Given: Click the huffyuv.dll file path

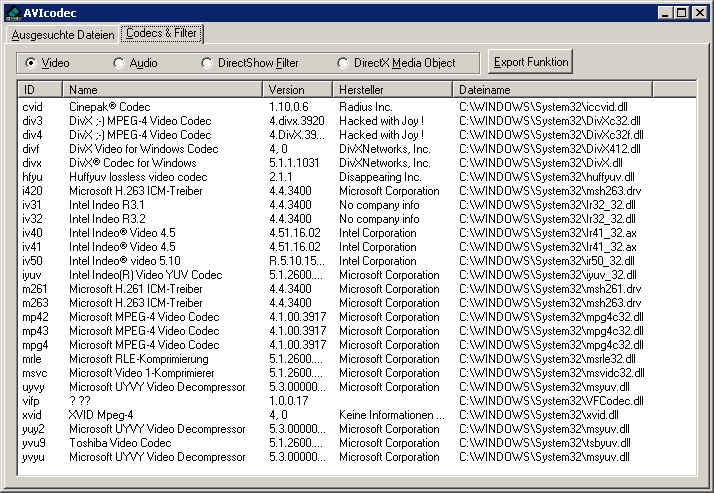Looking at the screenshot, I should coord(546,177).
